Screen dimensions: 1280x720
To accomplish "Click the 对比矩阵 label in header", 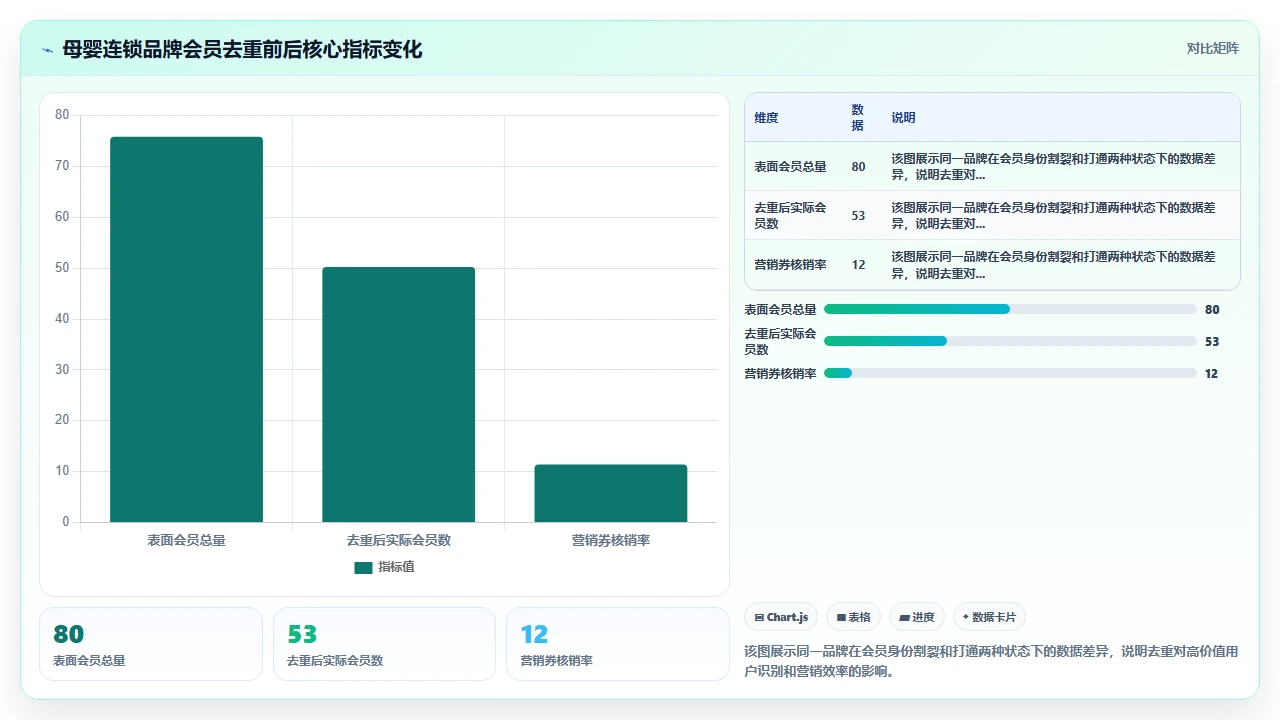I will pyautogui.click(x=1212, y=49).
